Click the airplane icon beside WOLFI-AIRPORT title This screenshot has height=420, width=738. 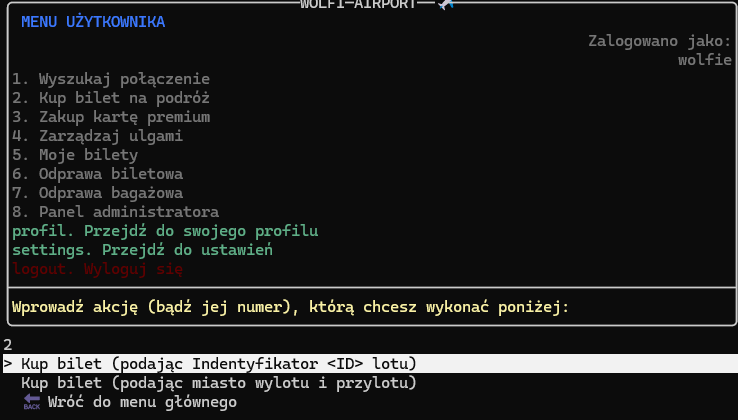pos(445,4)
